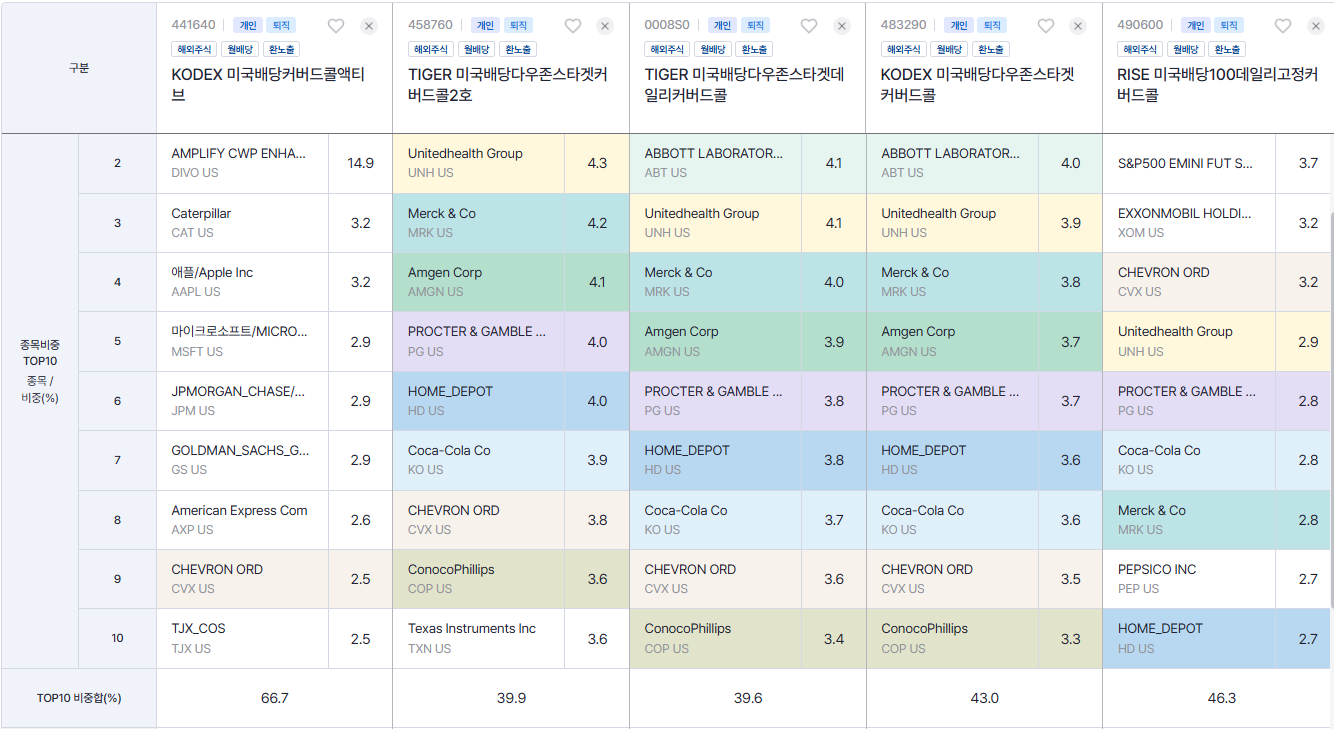The width and height of the screenshot is (1334, 729).
Task: Select ETF code 0008S0
Action: pyautogui.click(x=667, y=25)
